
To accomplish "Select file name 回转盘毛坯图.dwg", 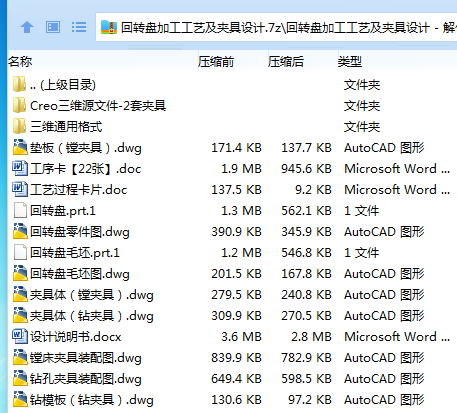I will (x=80, y=274).
